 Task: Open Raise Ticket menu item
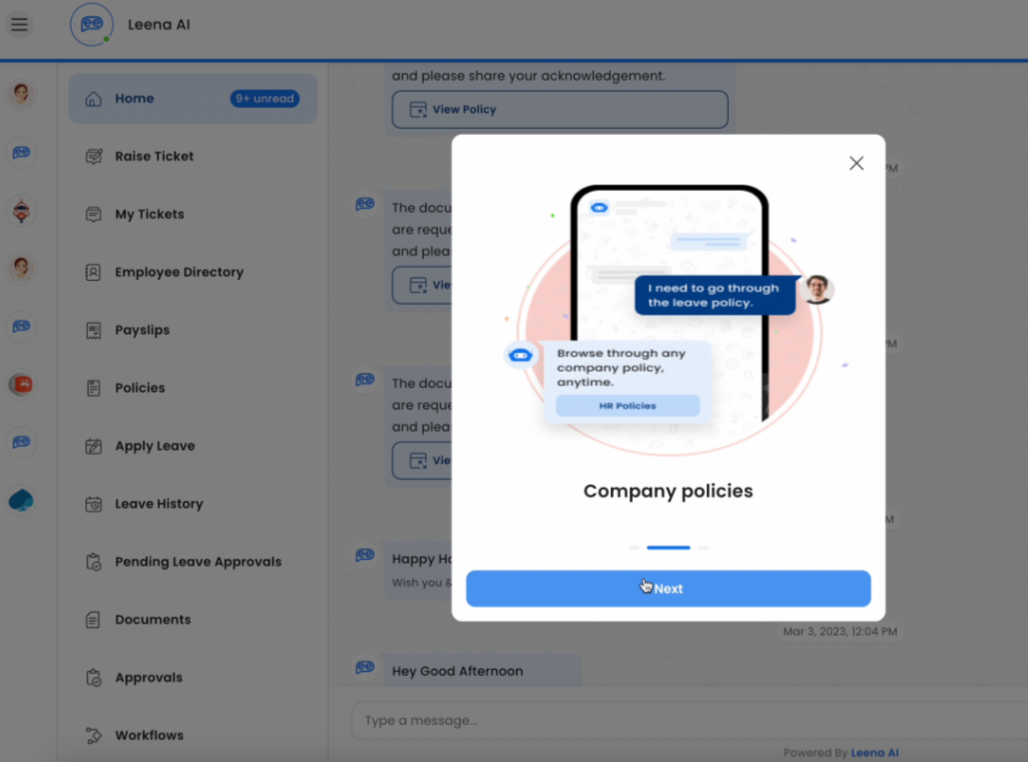pyautogui.click(x=154, y=157)
